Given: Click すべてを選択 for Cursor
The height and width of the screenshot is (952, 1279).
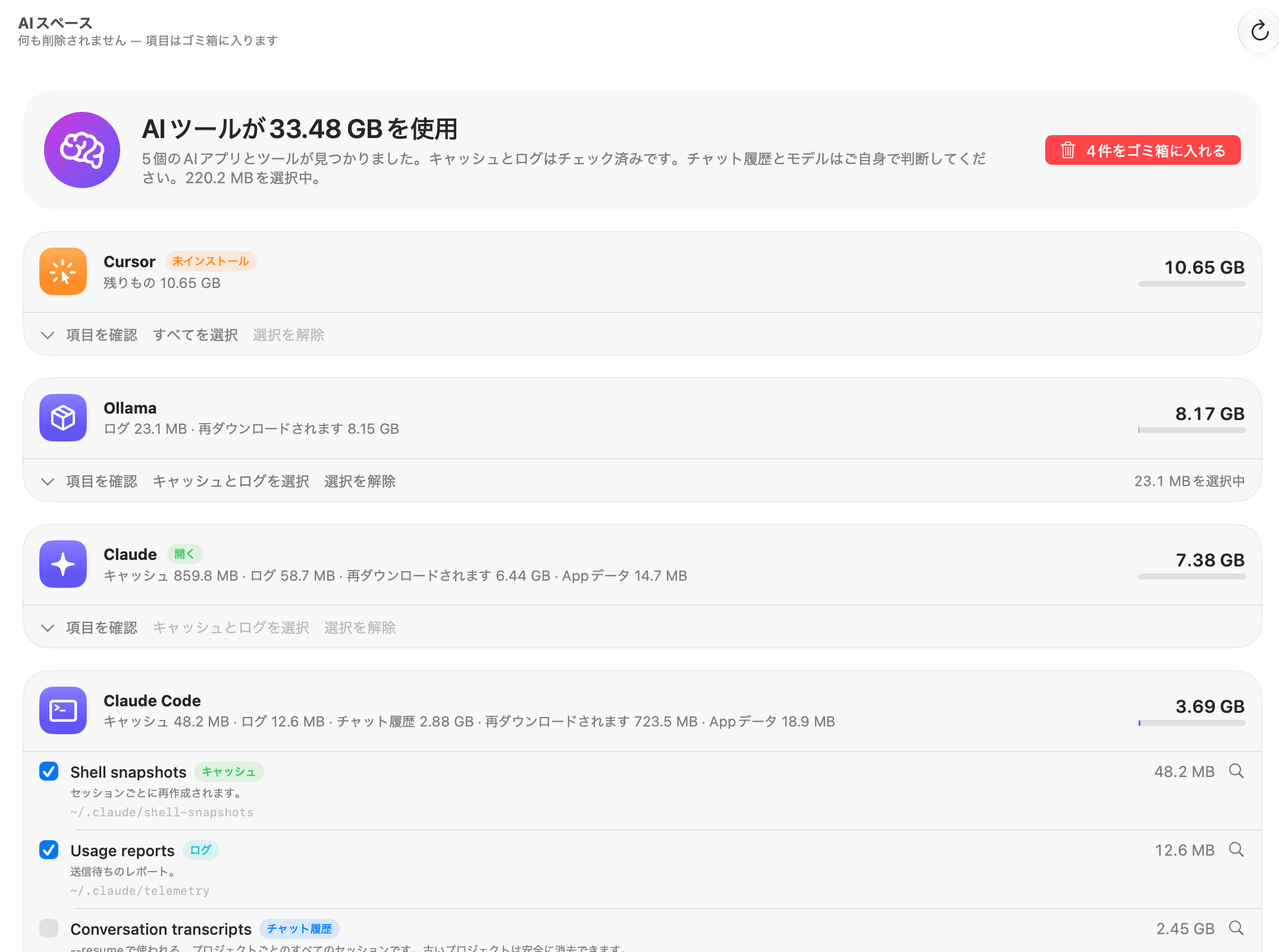Looking at the screenshot, I should (195, 335).
